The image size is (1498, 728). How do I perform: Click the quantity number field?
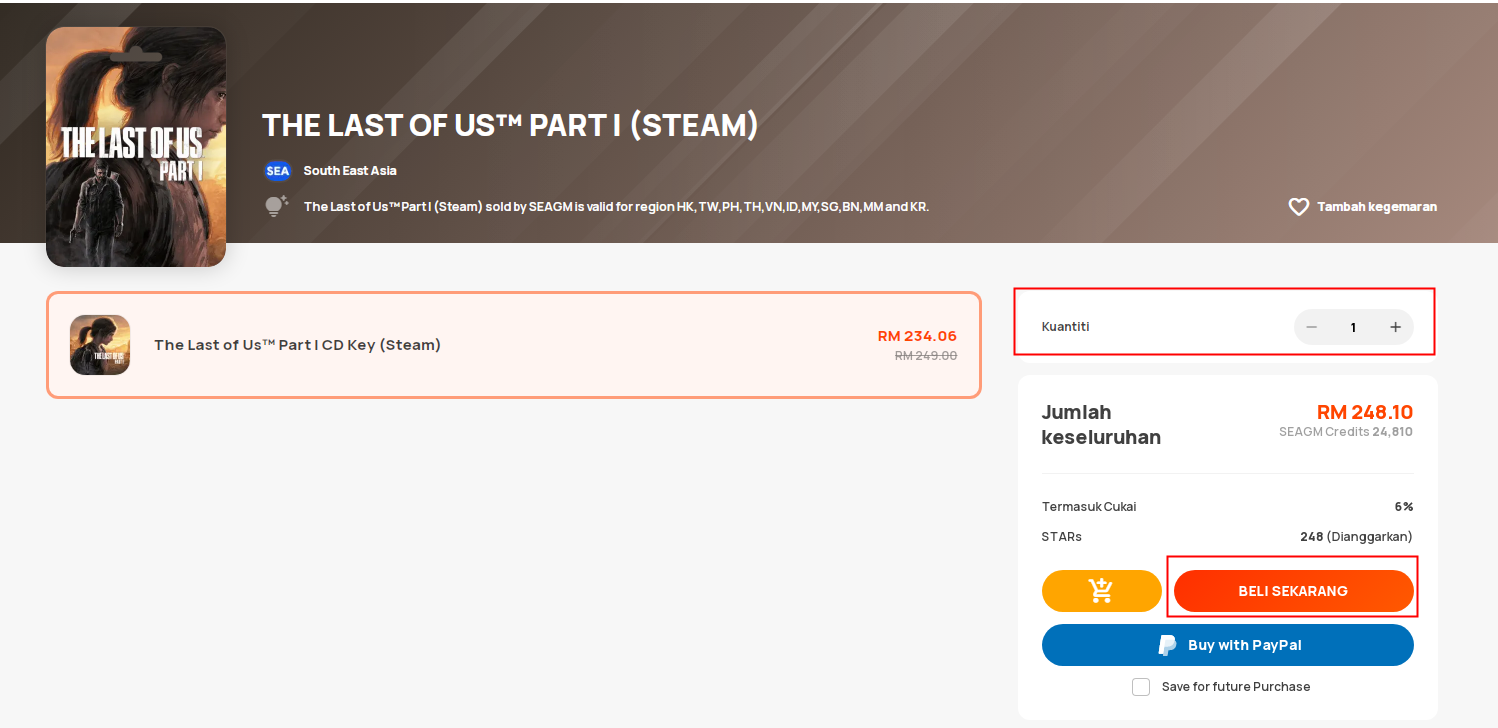click(x=1353, y=327)
